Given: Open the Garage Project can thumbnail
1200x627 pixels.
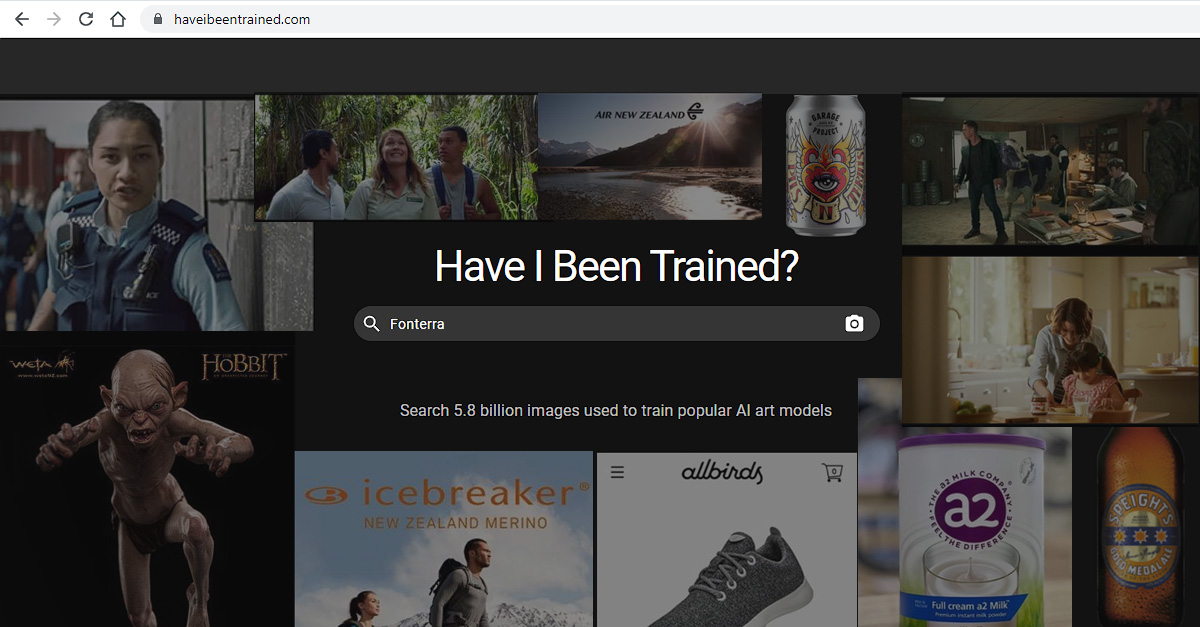Looking at the screenshot, I should tap(826, 165).
